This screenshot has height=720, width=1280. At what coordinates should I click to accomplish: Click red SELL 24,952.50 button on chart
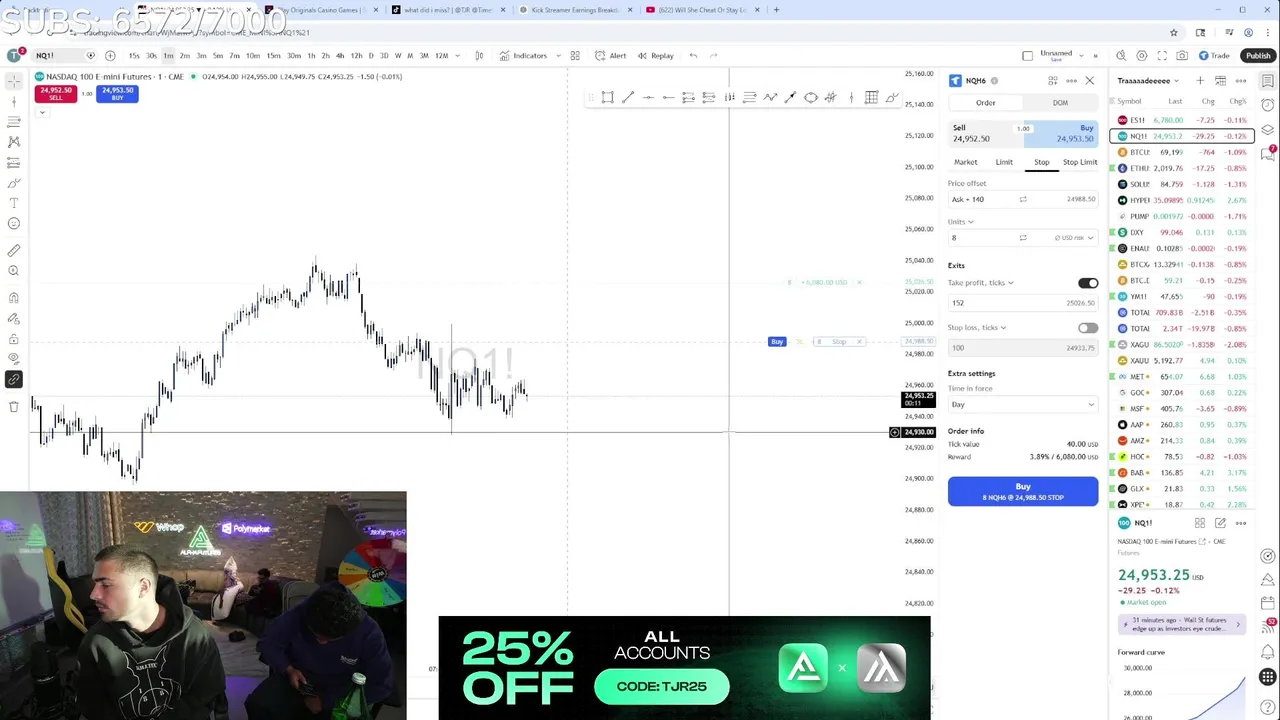55,94
